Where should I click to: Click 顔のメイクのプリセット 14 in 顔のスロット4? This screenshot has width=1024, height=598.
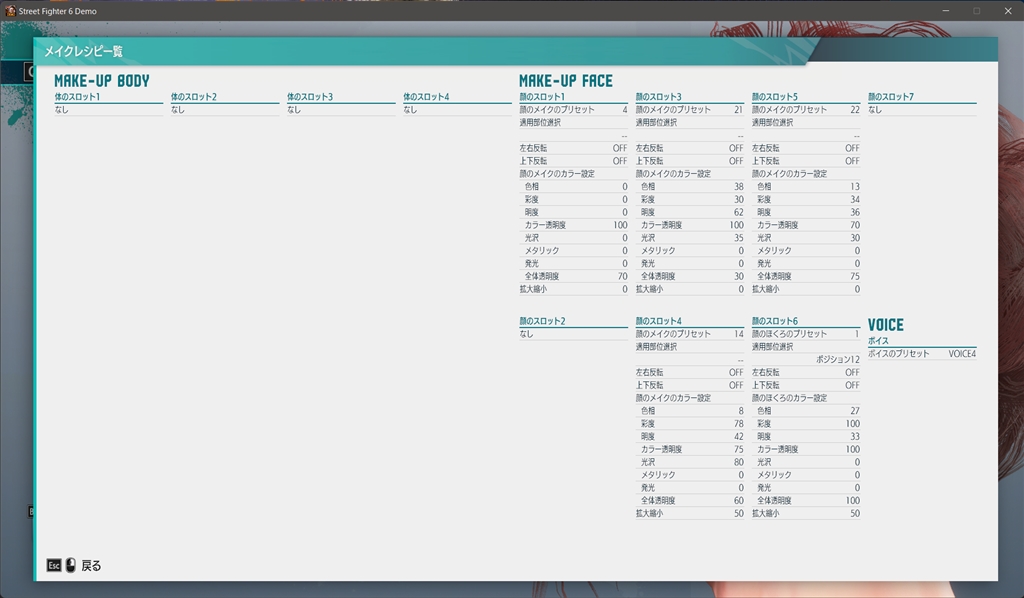pos(690,334)
